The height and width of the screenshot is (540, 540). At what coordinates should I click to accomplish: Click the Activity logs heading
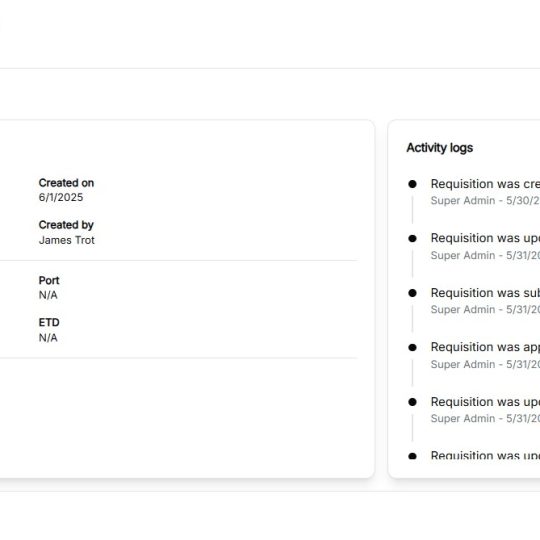click(439, 148)
